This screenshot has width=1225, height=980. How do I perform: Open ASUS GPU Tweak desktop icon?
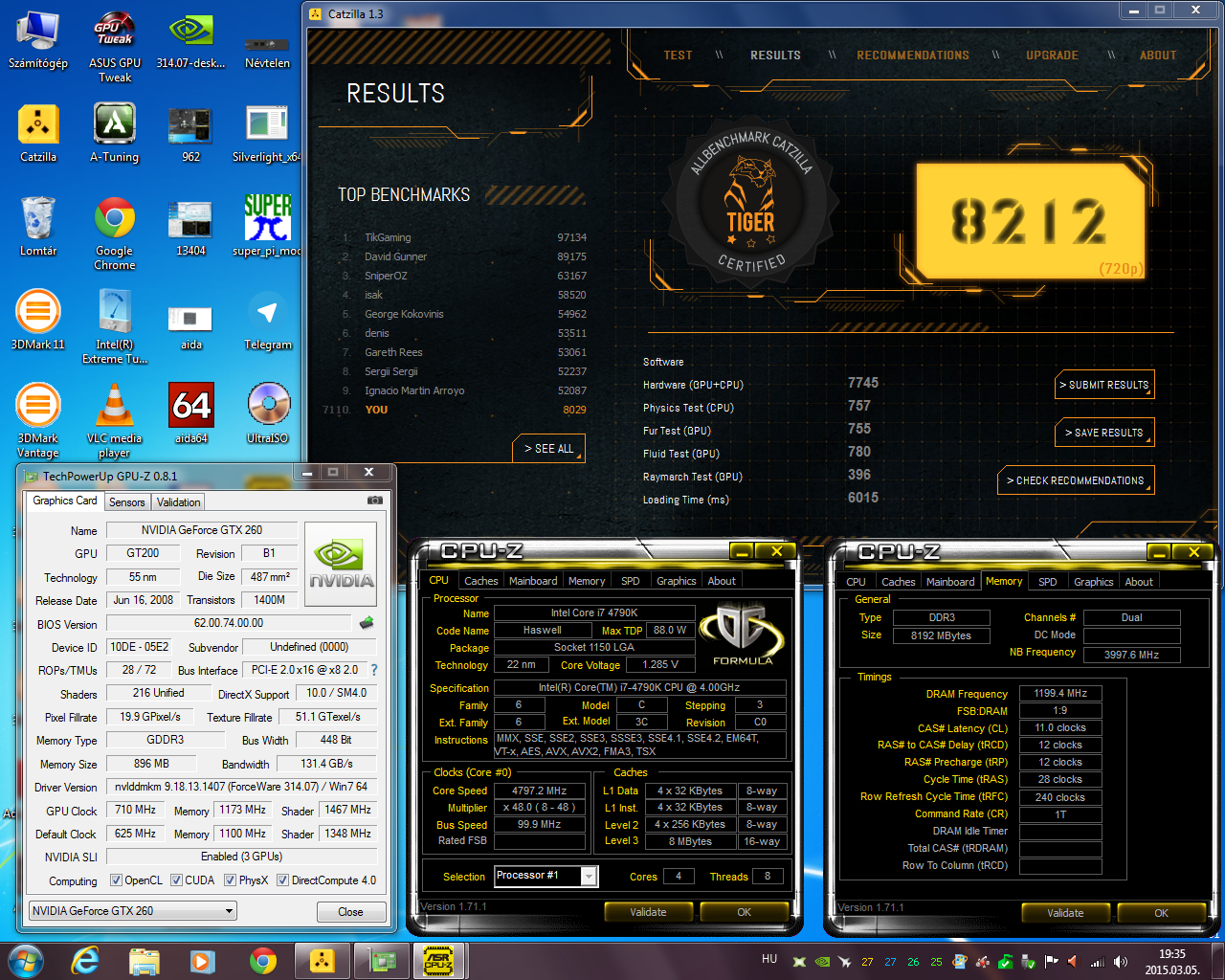click(115, 46)
